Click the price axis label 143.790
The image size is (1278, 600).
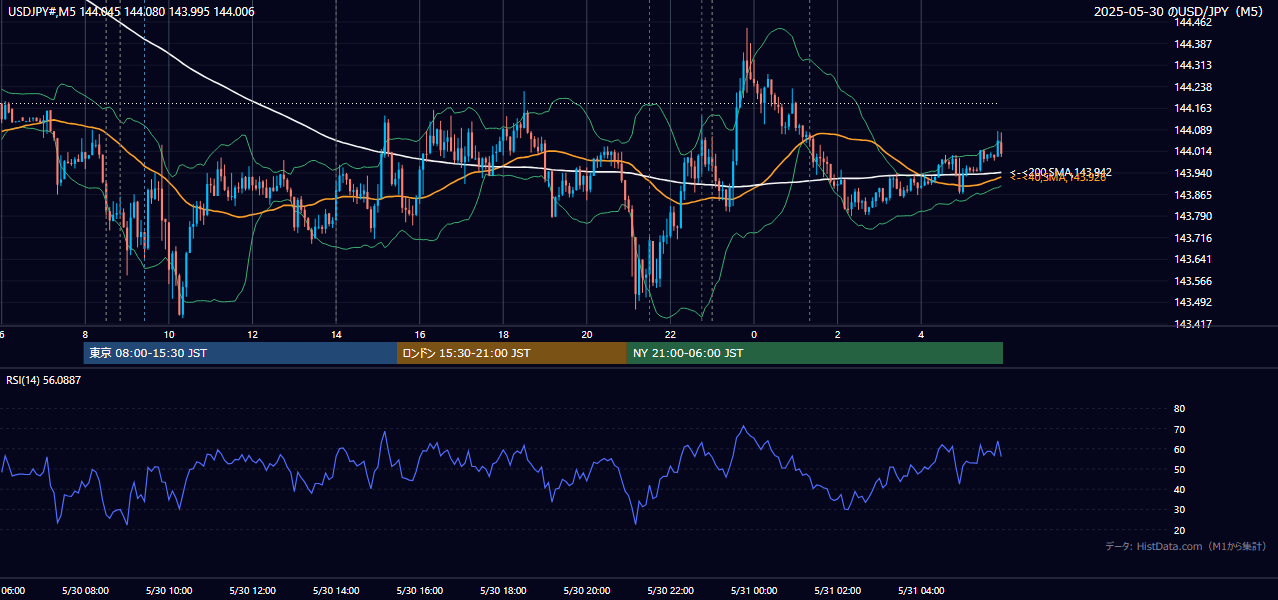pyautogui.click(x=1194, y=216)
